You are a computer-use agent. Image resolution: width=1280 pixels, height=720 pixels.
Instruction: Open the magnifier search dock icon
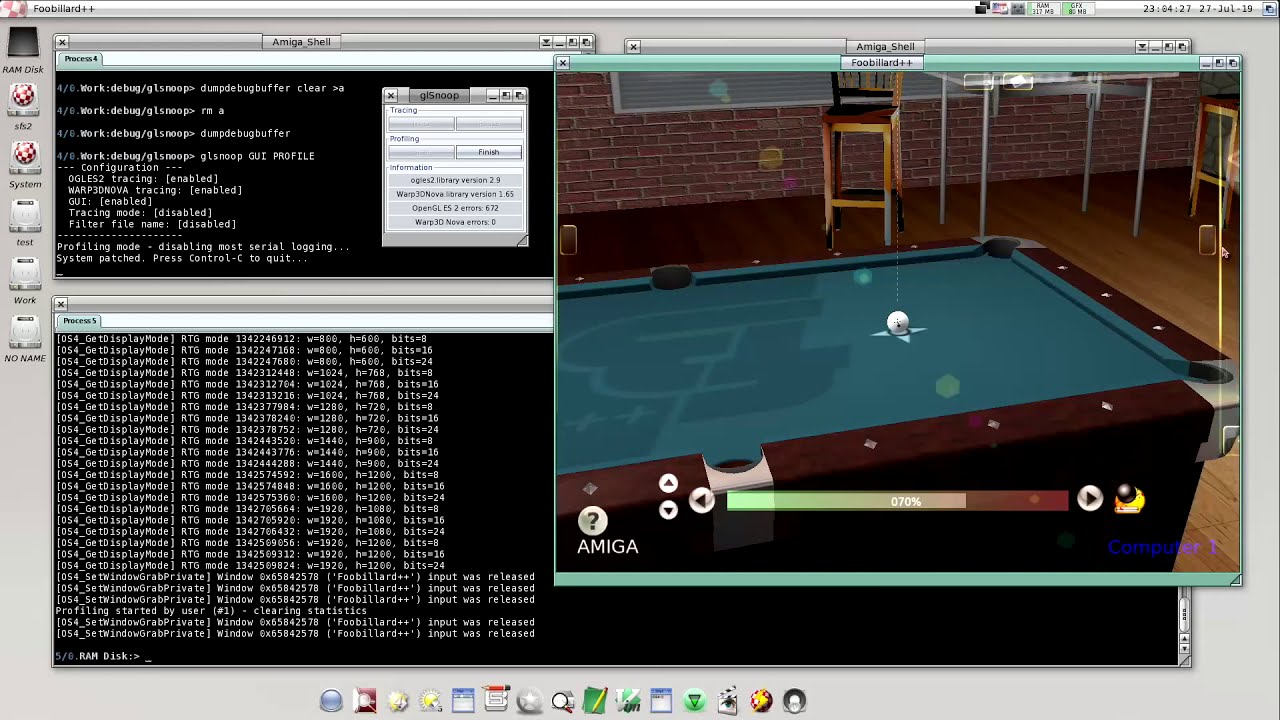(562, 701)
